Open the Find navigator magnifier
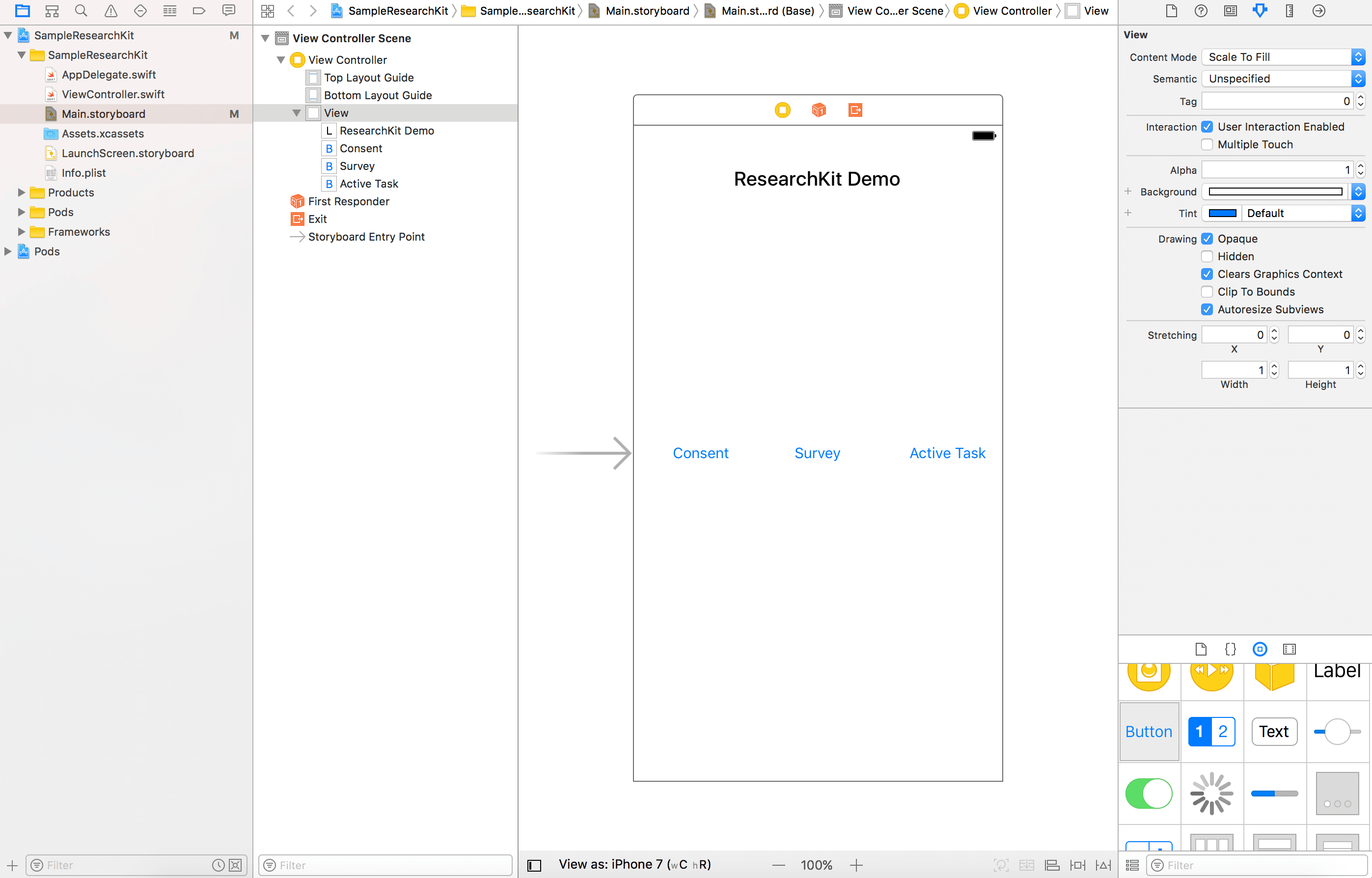Viewport: 1372px width, 878px height. coord(81,11)
